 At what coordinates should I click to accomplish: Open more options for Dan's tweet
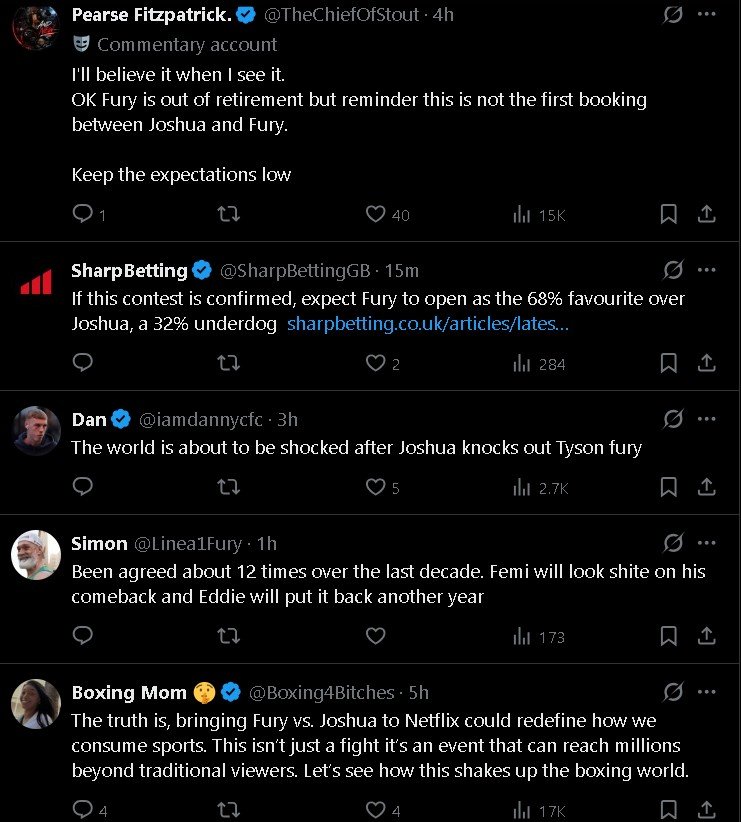(707, 419)
